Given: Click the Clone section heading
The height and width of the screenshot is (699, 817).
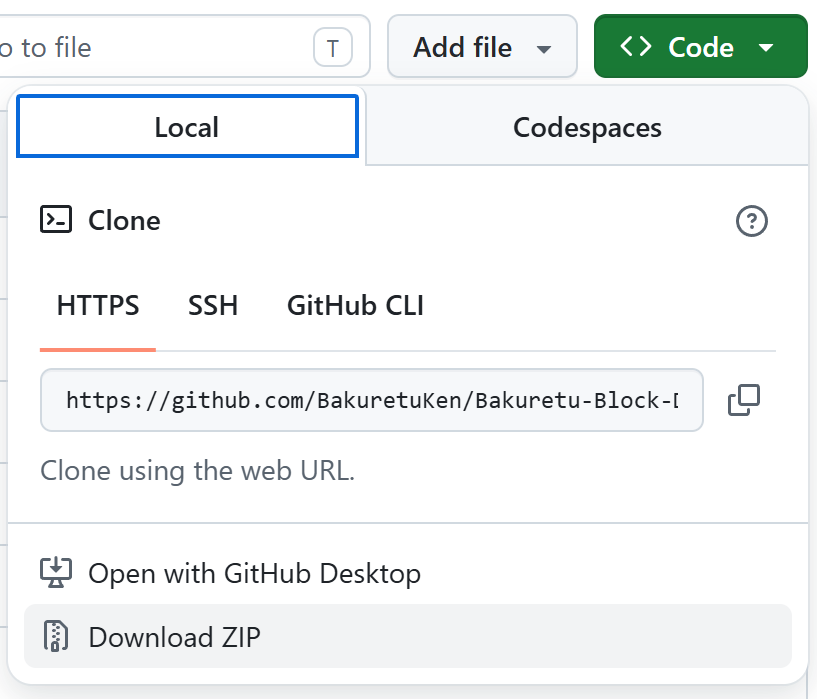Looking at the screenshot, I should click(x=124, y=221).
